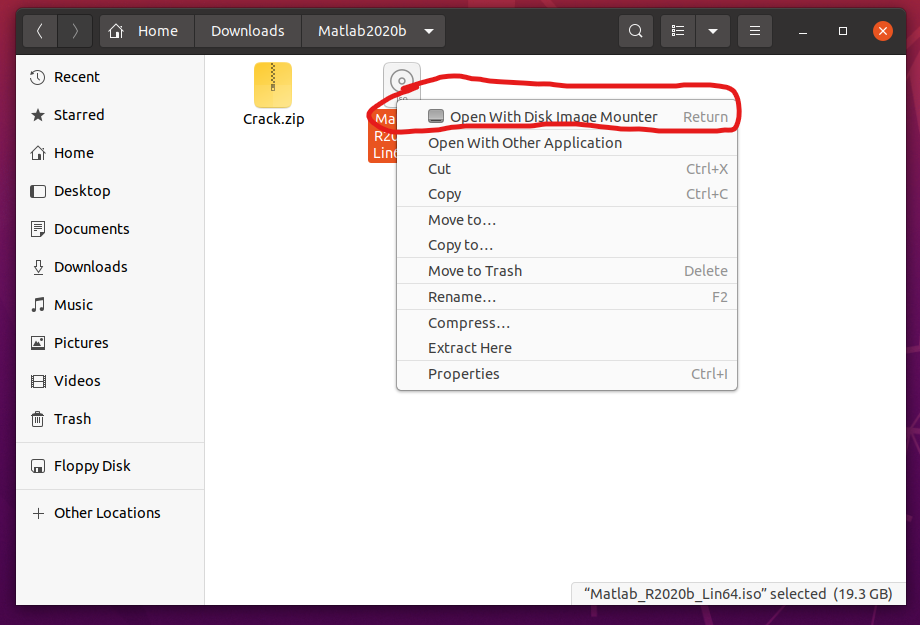This screenshot has height=625, width=920.
Task: Open the Matlab2020b path bar dropdown
Action: (429, 31)
